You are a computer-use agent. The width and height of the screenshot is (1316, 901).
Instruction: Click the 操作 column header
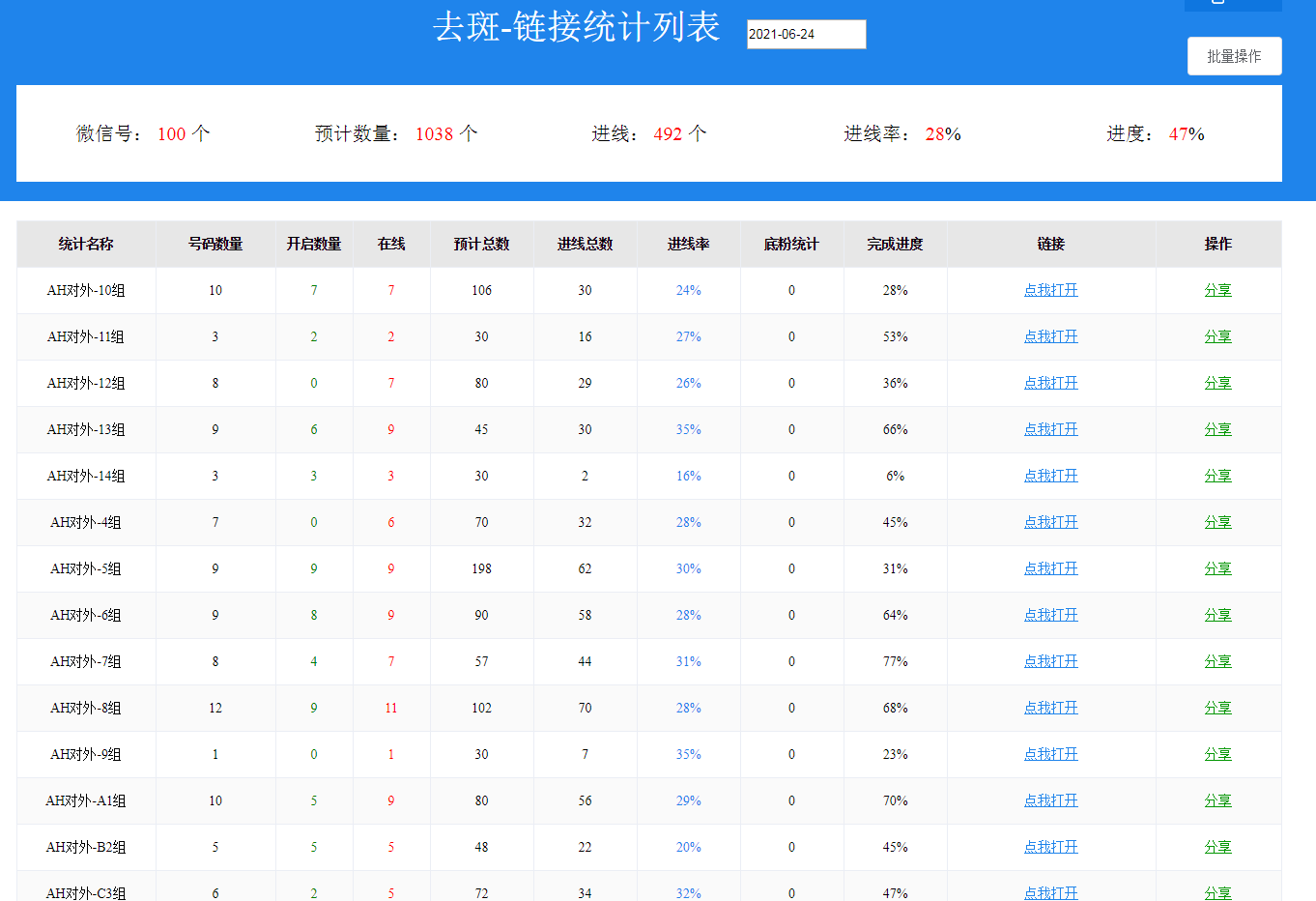coord(1217,244)
